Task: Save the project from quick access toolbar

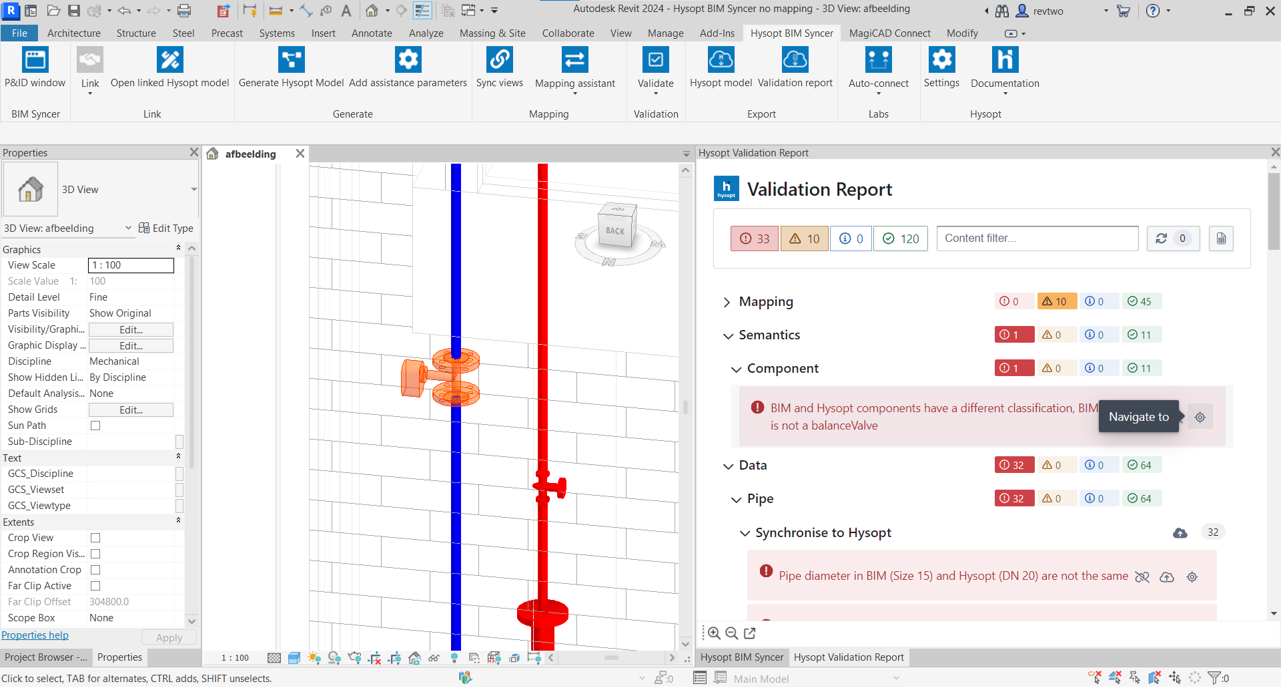Action: 74,11
